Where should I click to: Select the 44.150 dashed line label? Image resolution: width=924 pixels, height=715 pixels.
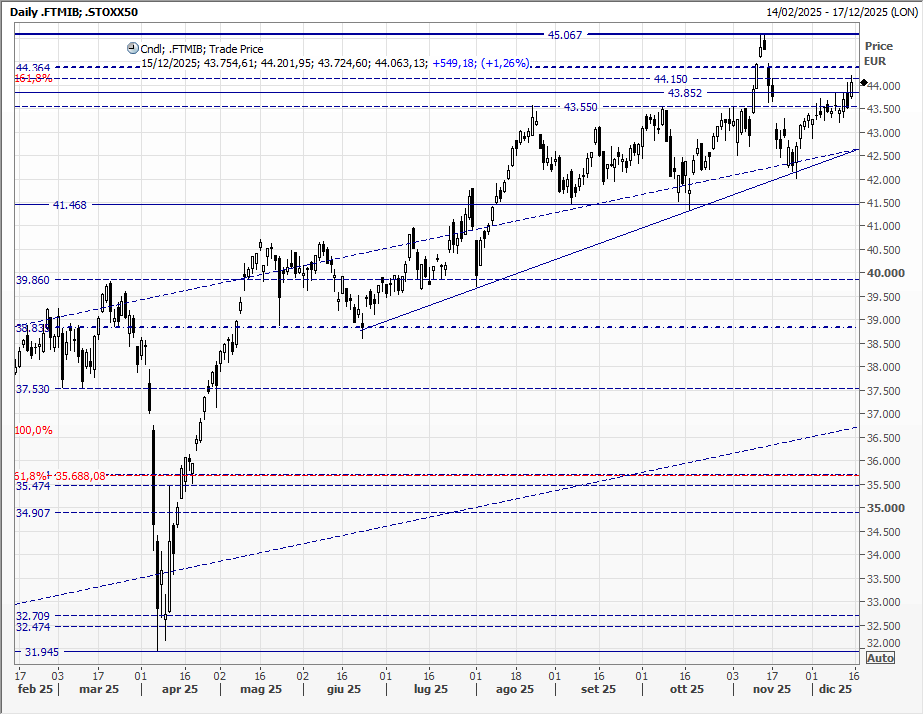(671, 79)
